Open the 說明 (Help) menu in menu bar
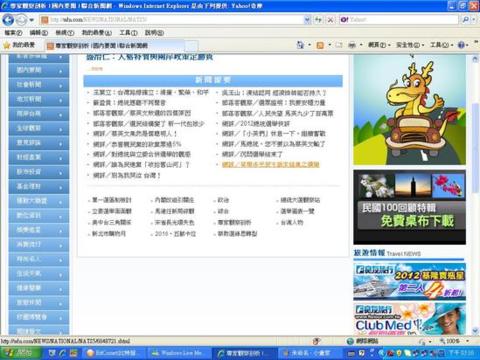Viewport: 480px width, 360px height. pos(154,33)
